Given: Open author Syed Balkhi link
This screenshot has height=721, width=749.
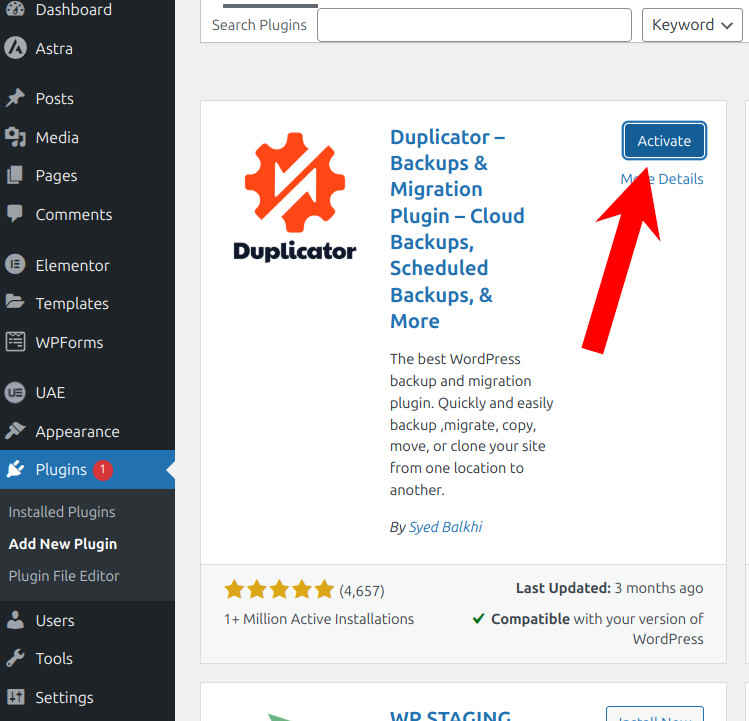Looking at the screenshot, I should tap(446, 527).
